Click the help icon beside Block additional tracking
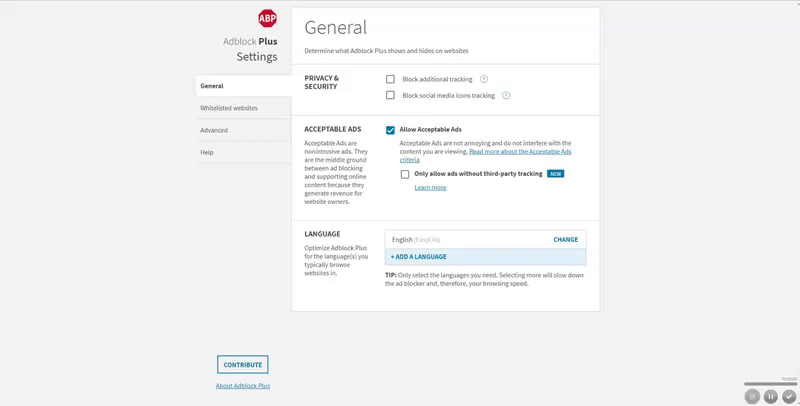 484,79
